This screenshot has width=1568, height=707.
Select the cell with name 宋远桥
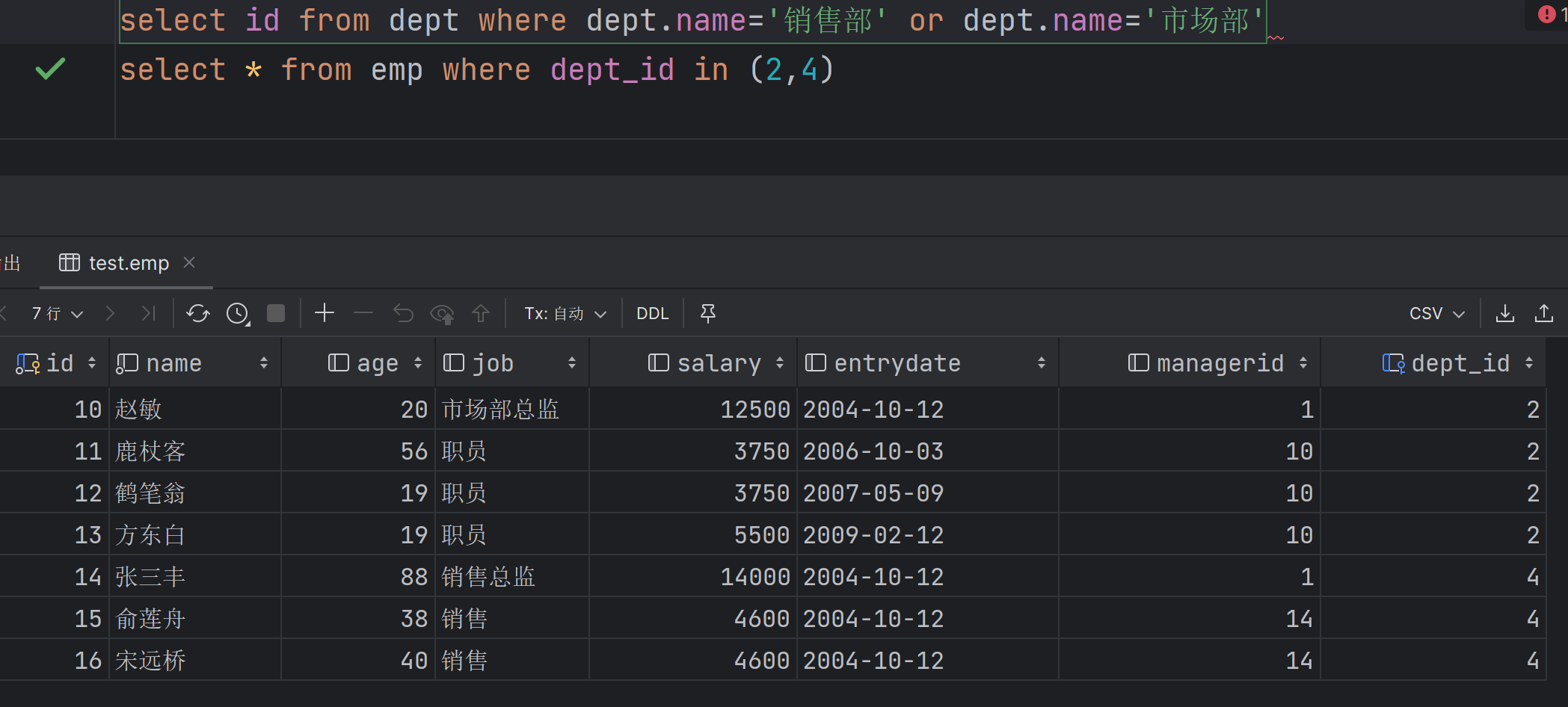(x=195, y=660)
